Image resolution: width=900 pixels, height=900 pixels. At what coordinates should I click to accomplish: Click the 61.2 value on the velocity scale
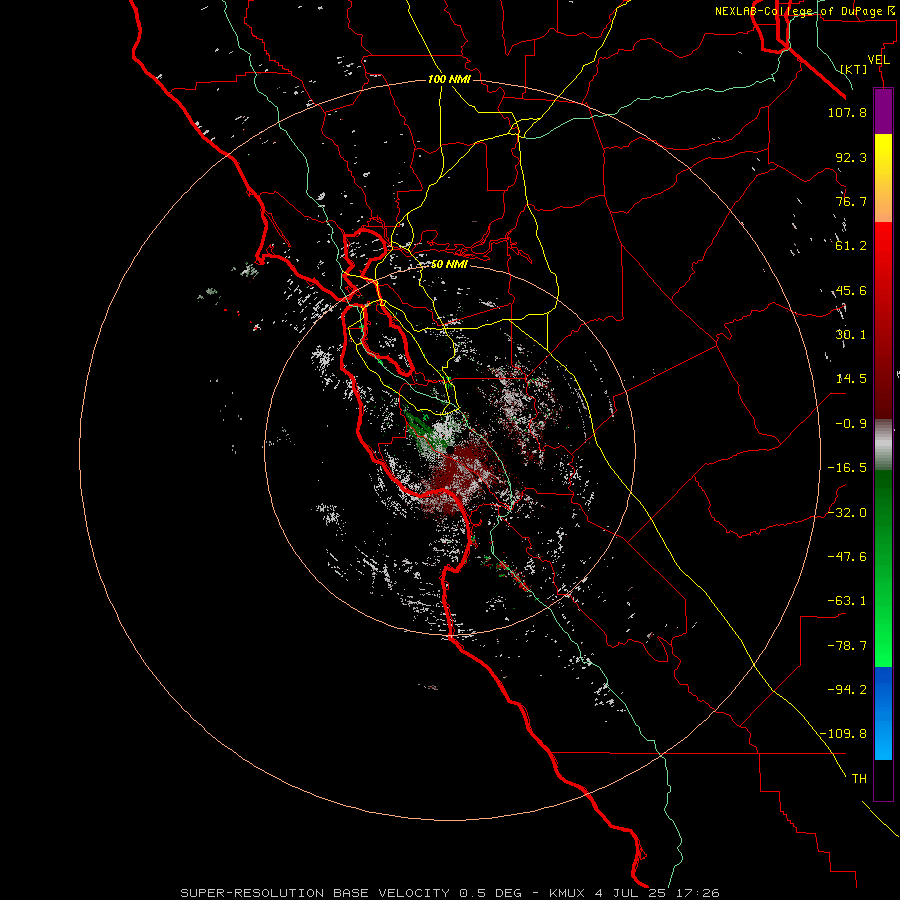tap(851, 246)
